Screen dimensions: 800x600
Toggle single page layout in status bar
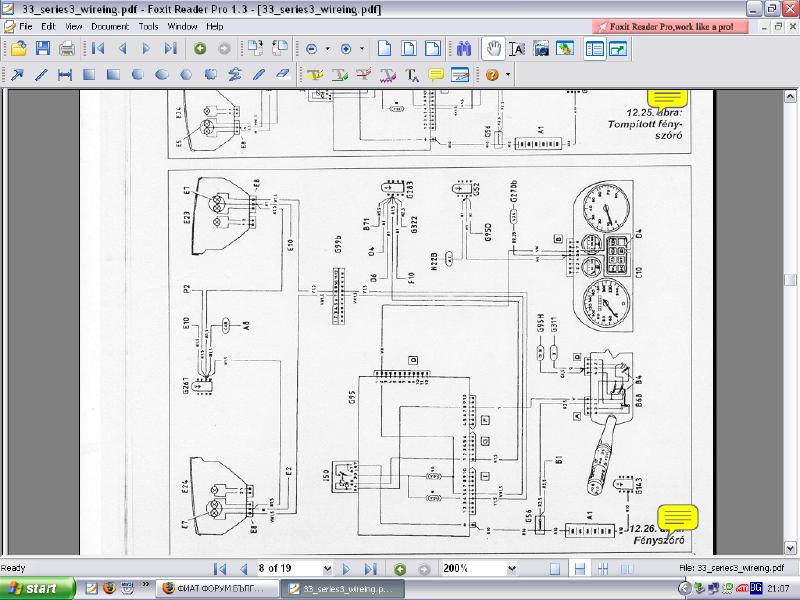coord(555,568)
